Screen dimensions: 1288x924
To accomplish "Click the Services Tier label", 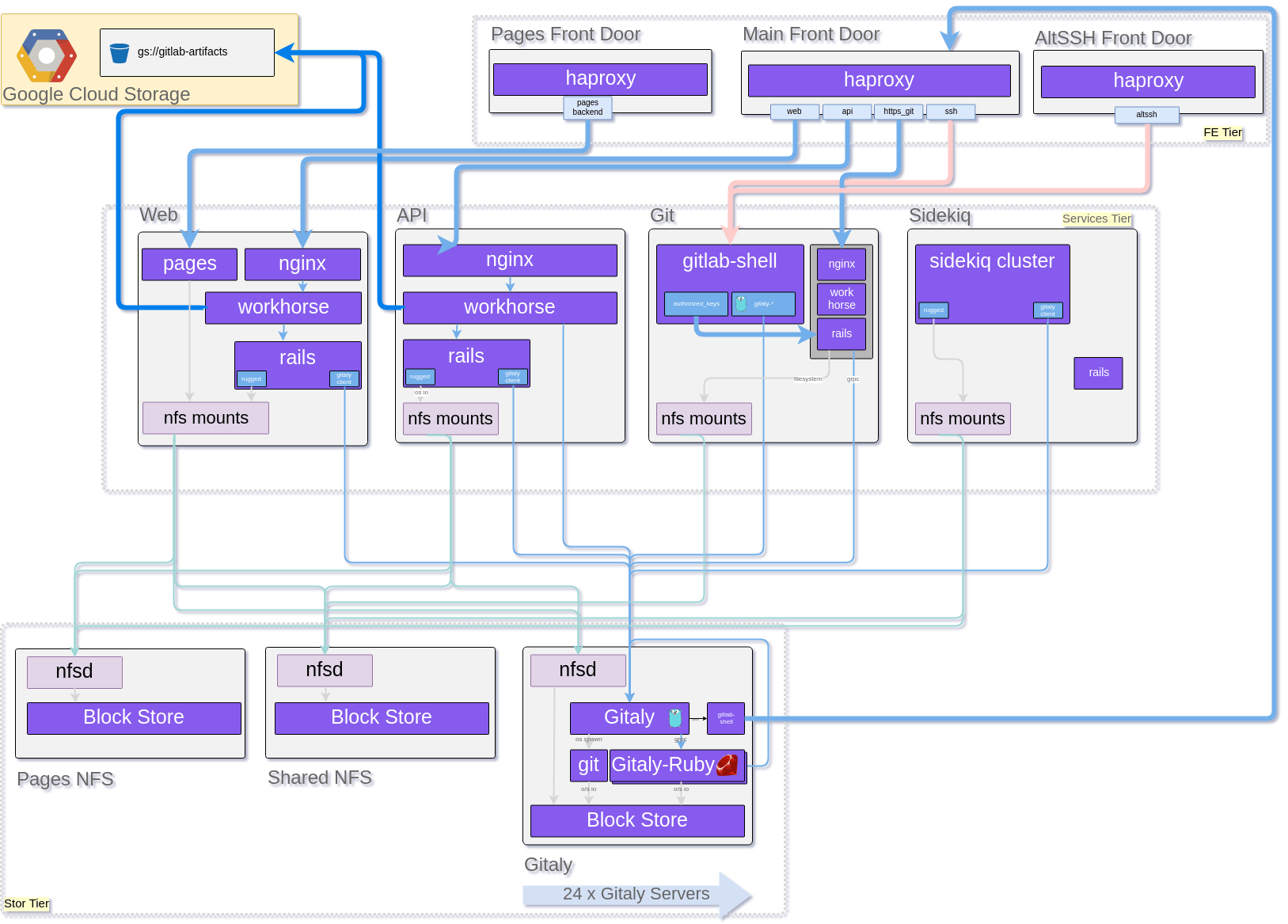I will click(1097, 219).
